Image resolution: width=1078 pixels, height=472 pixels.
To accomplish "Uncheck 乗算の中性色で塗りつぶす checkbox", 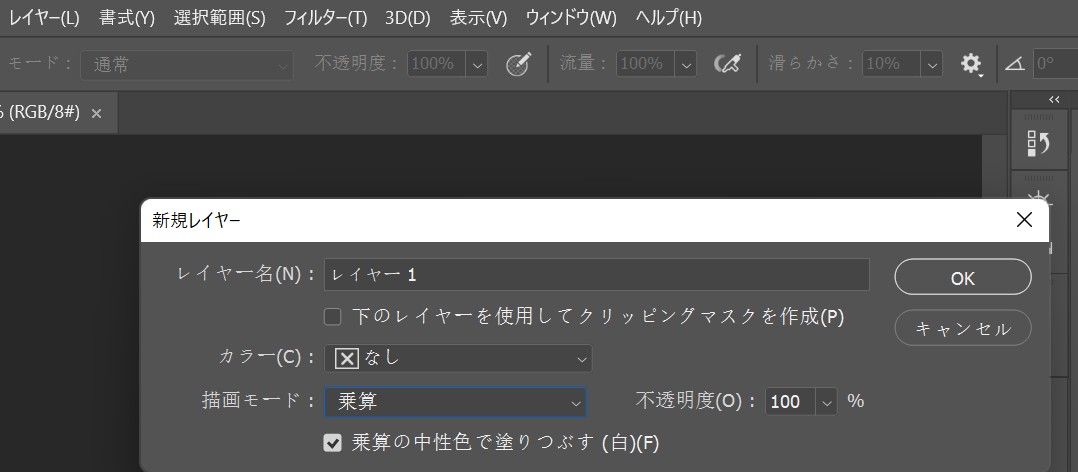I will pyautogui.click(x=333, y=443).
